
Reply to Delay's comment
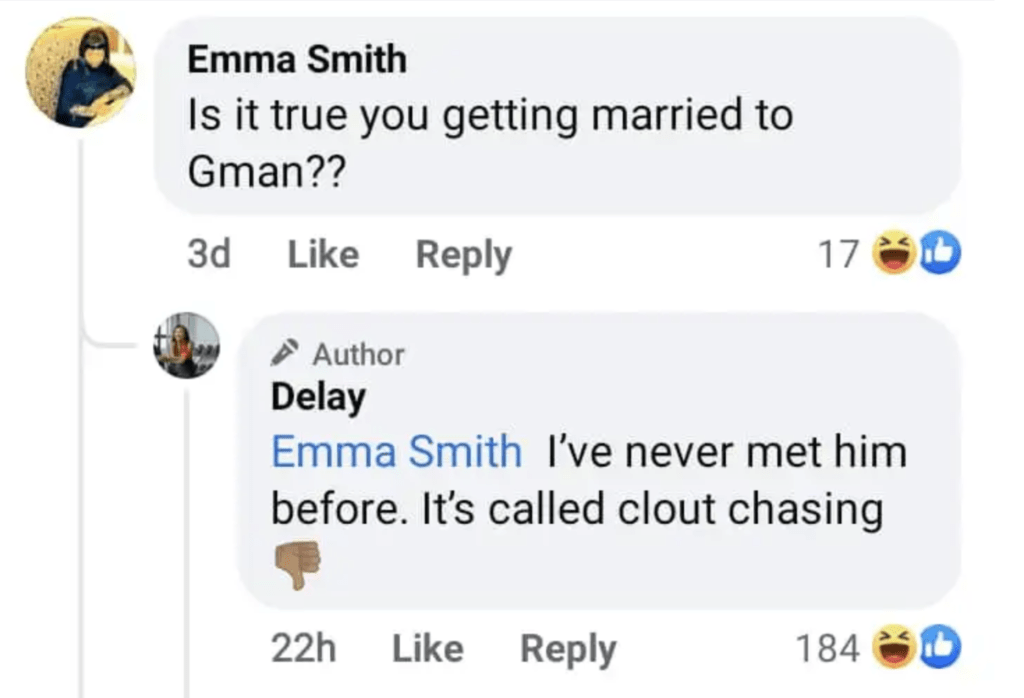coord(568,650)
